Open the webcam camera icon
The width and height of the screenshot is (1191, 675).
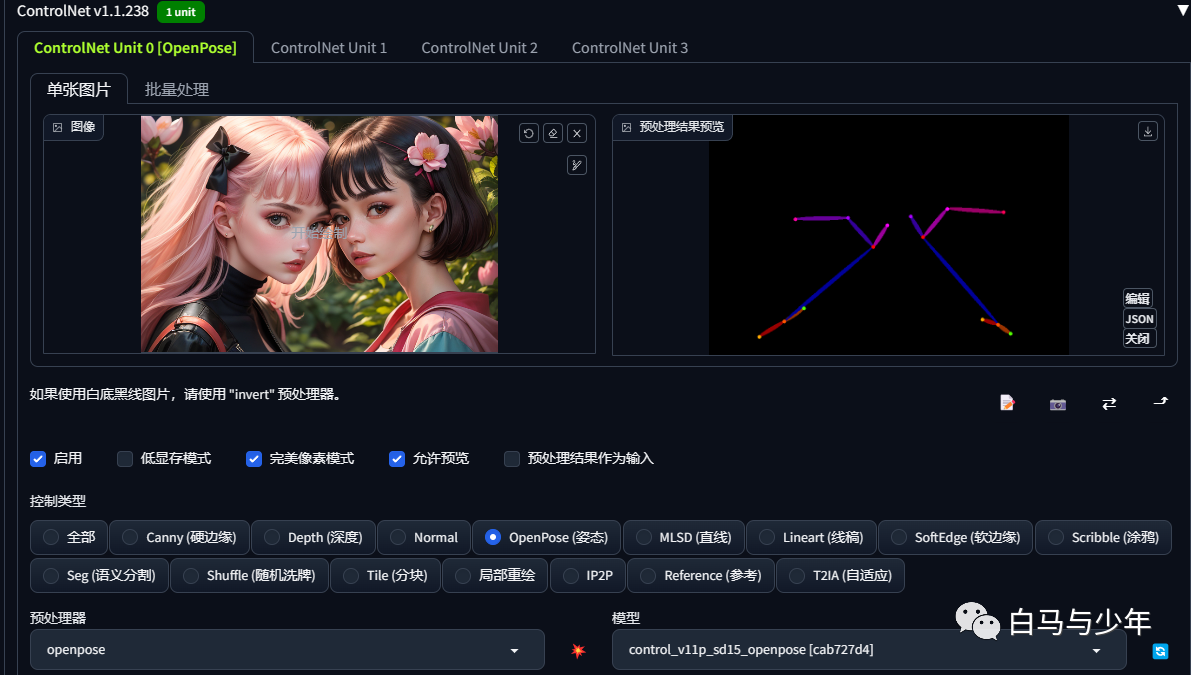click(x=1058, y=404)
